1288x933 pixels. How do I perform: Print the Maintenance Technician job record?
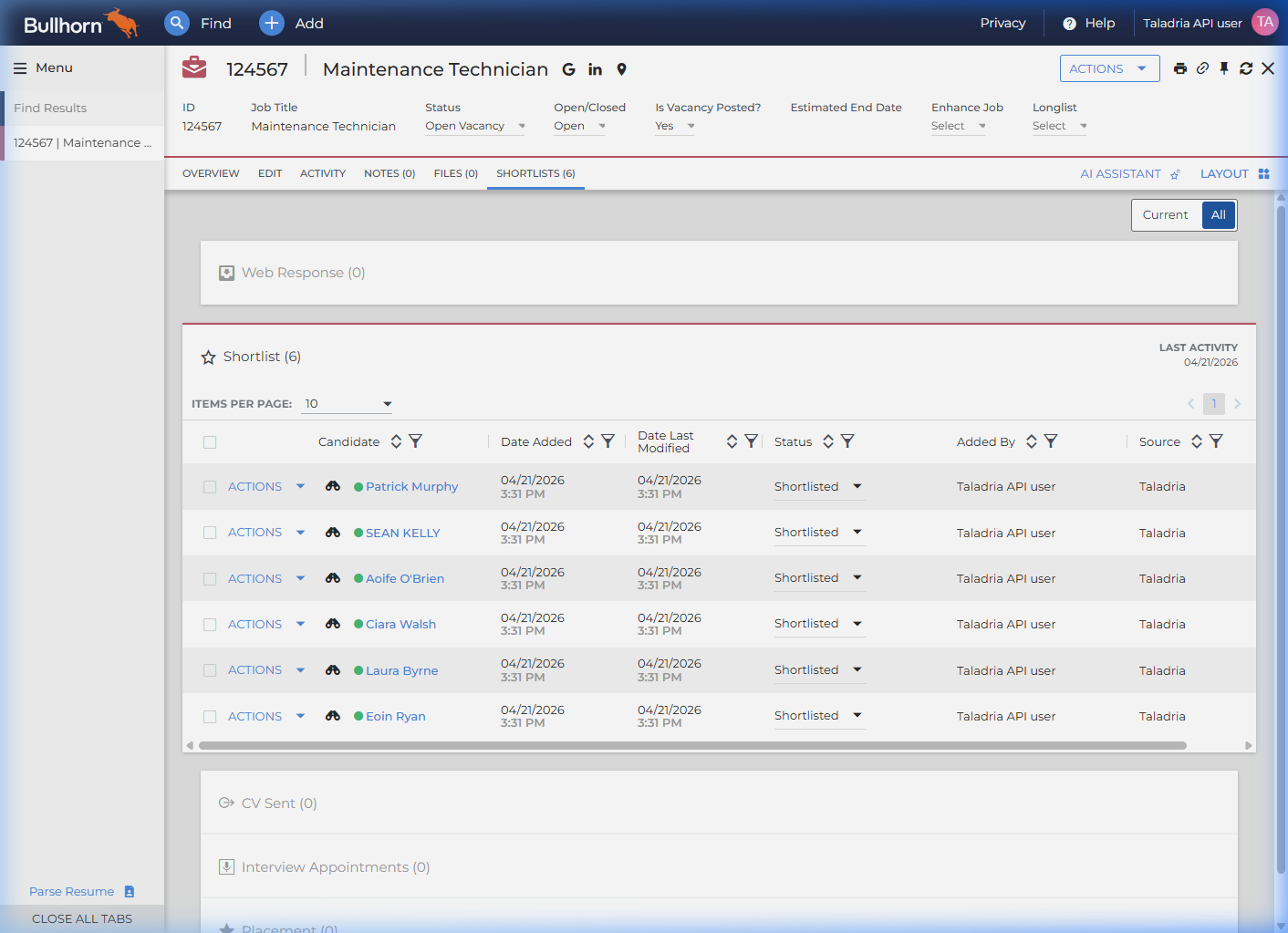(1180, 67)
